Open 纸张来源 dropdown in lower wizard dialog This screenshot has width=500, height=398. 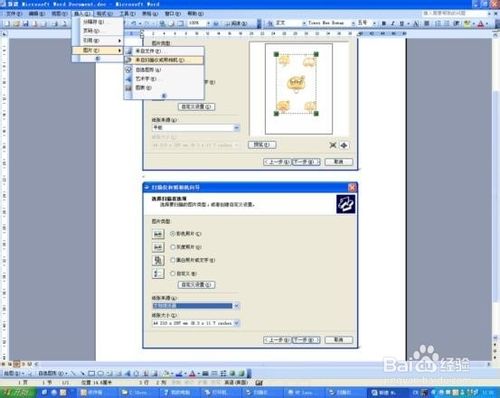coord(237,306)
